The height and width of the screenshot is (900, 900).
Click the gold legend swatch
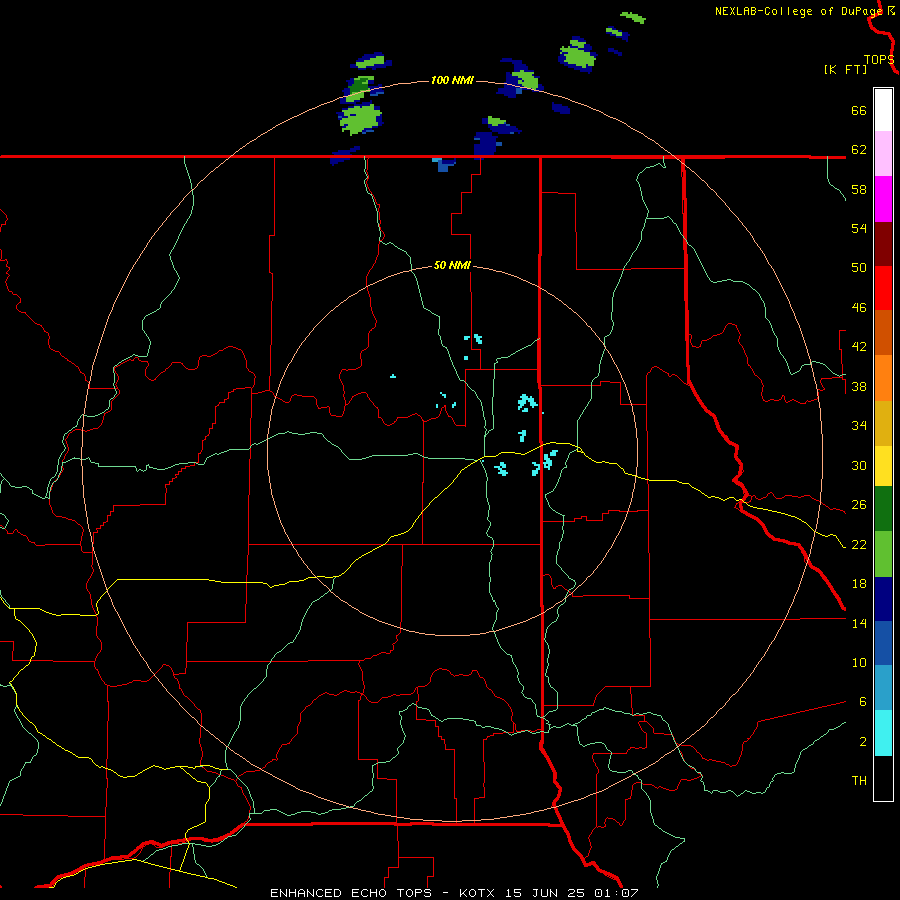(x=883, y=423)
